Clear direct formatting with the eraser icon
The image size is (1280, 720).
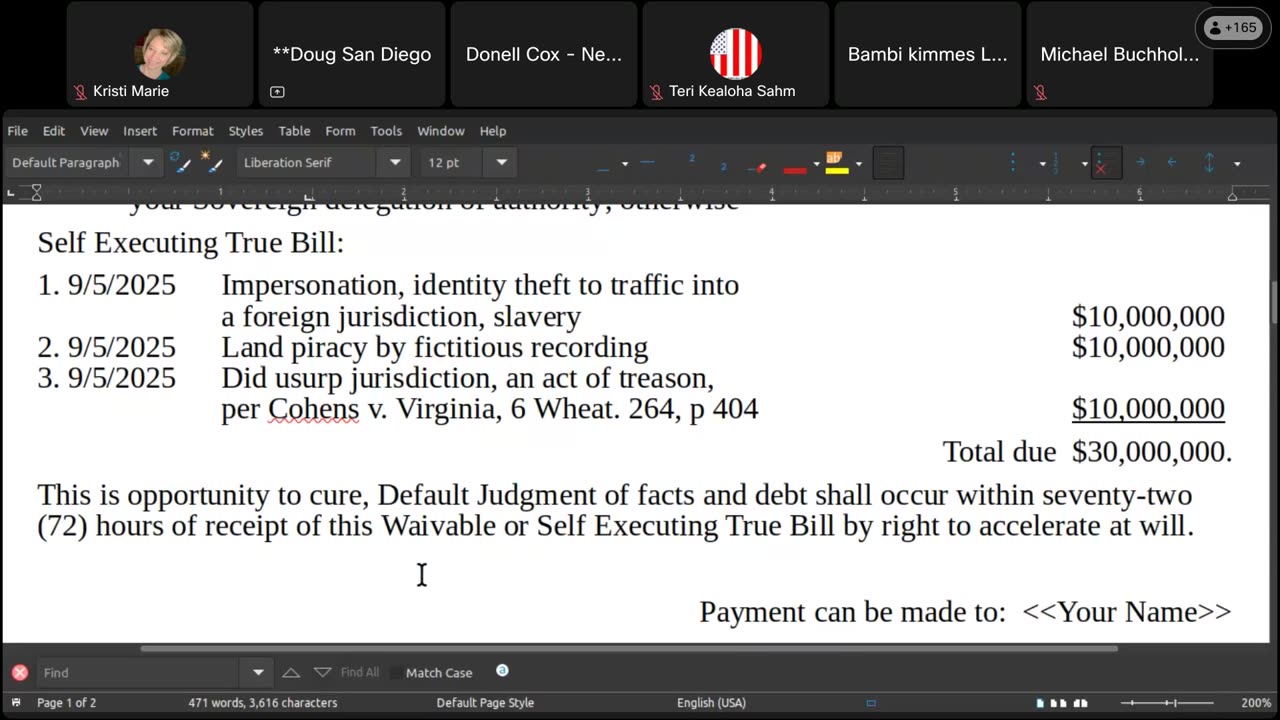click(x=758, y=165)
